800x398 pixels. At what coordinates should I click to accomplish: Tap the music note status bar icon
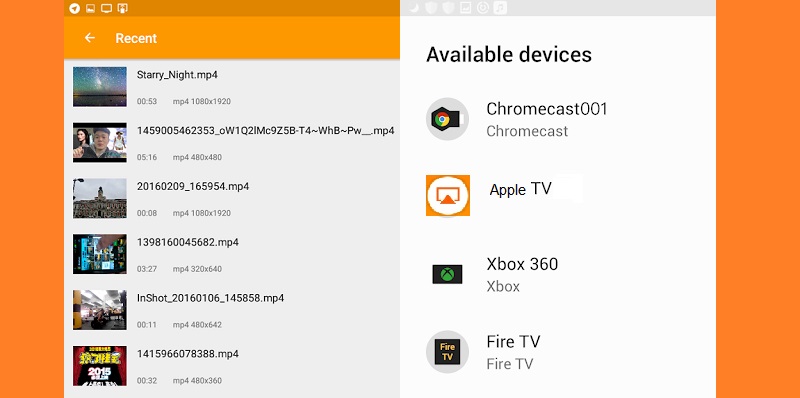pyautogui.click(x=501, y=8)
